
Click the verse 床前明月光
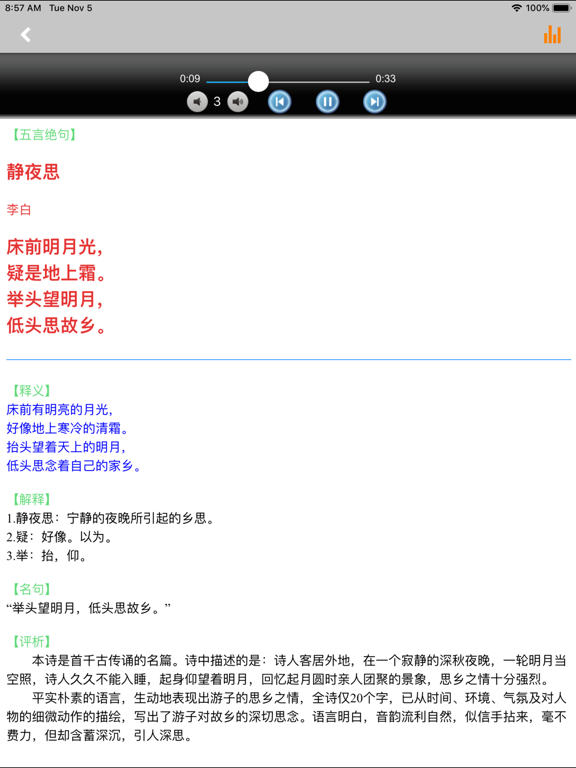[x=55, y=247]
